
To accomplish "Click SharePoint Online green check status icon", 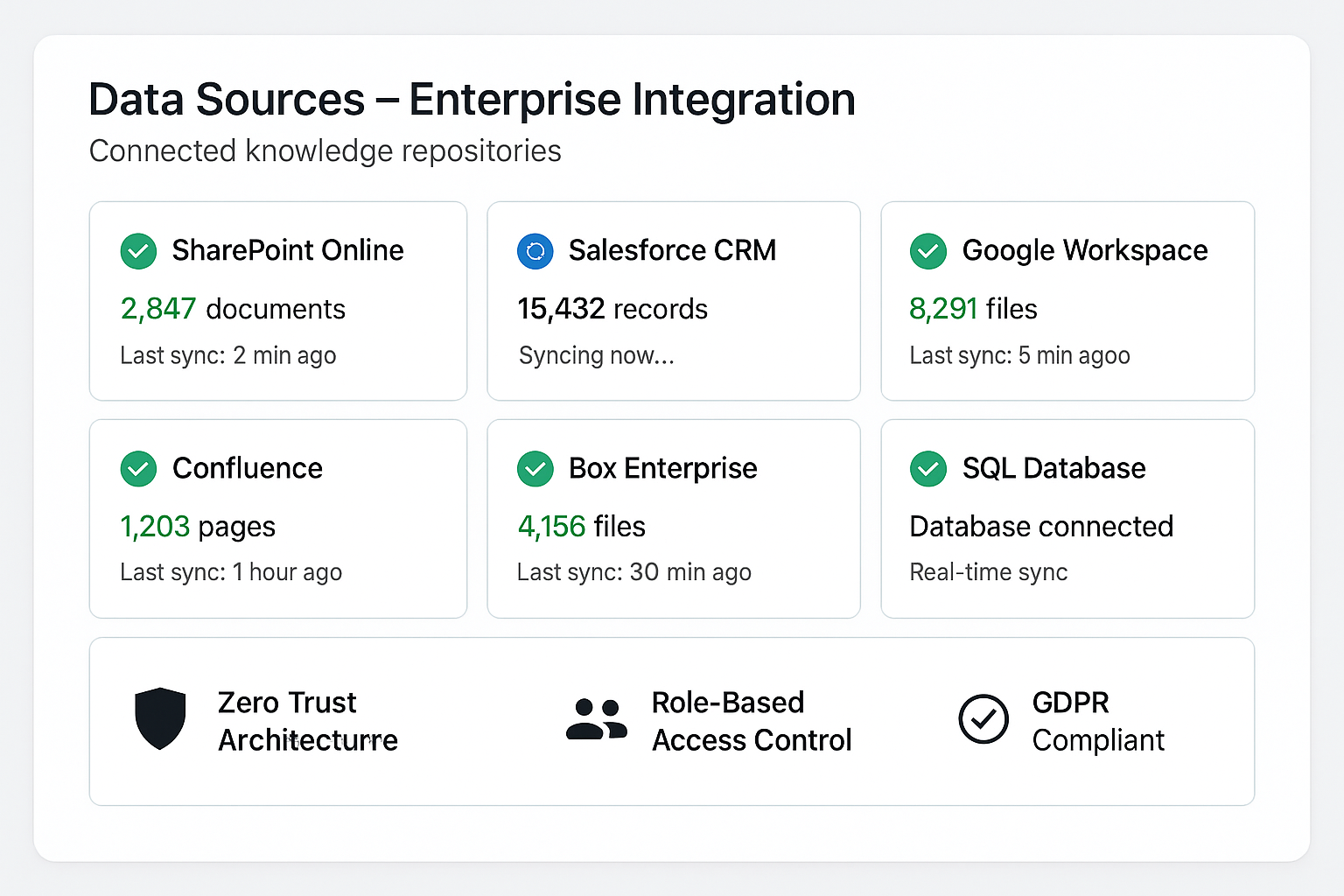I will click(x=138, y=251).
